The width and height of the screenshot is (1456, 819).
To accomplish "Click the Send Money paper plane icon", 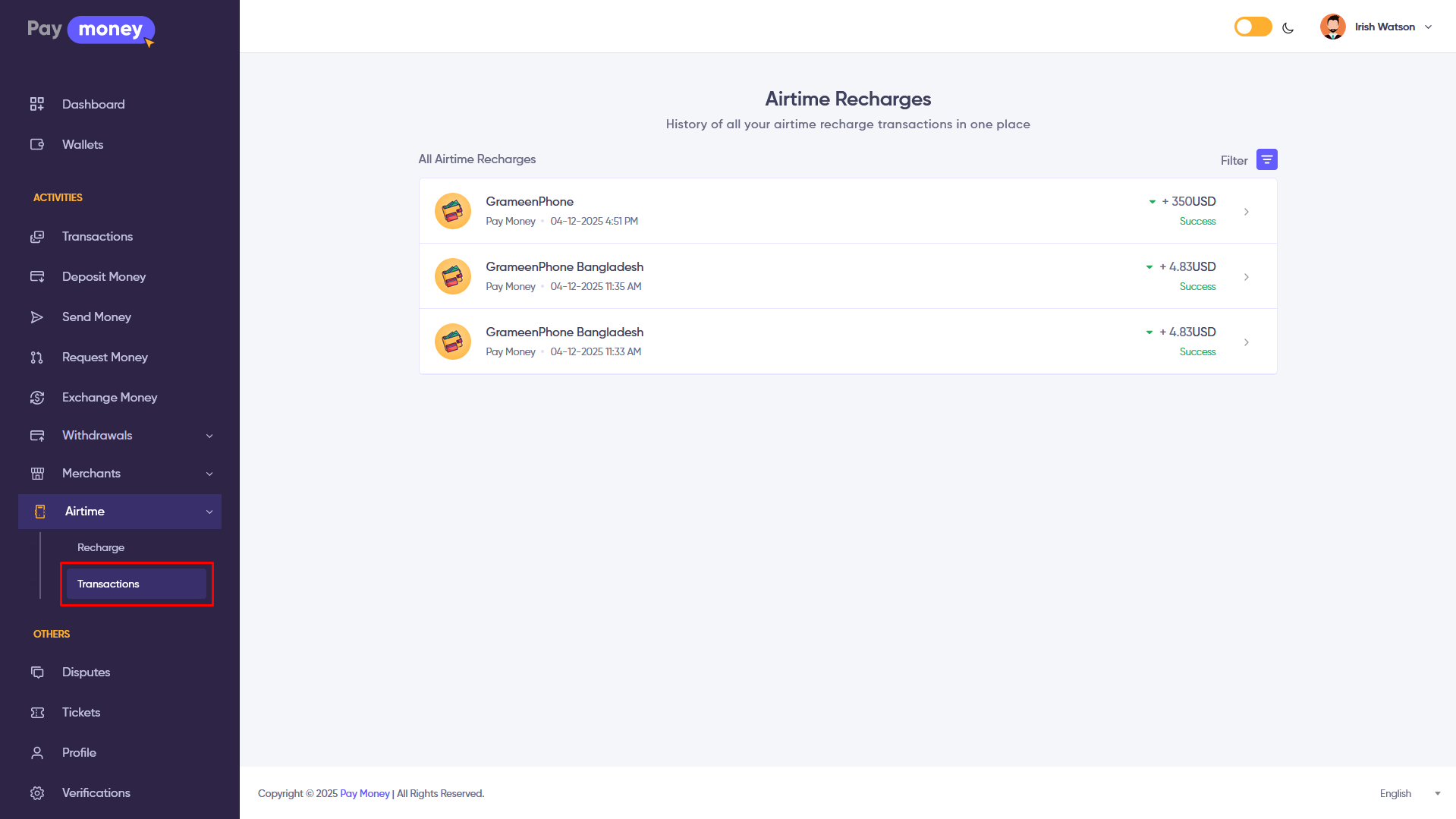I will tap(37, 317).
